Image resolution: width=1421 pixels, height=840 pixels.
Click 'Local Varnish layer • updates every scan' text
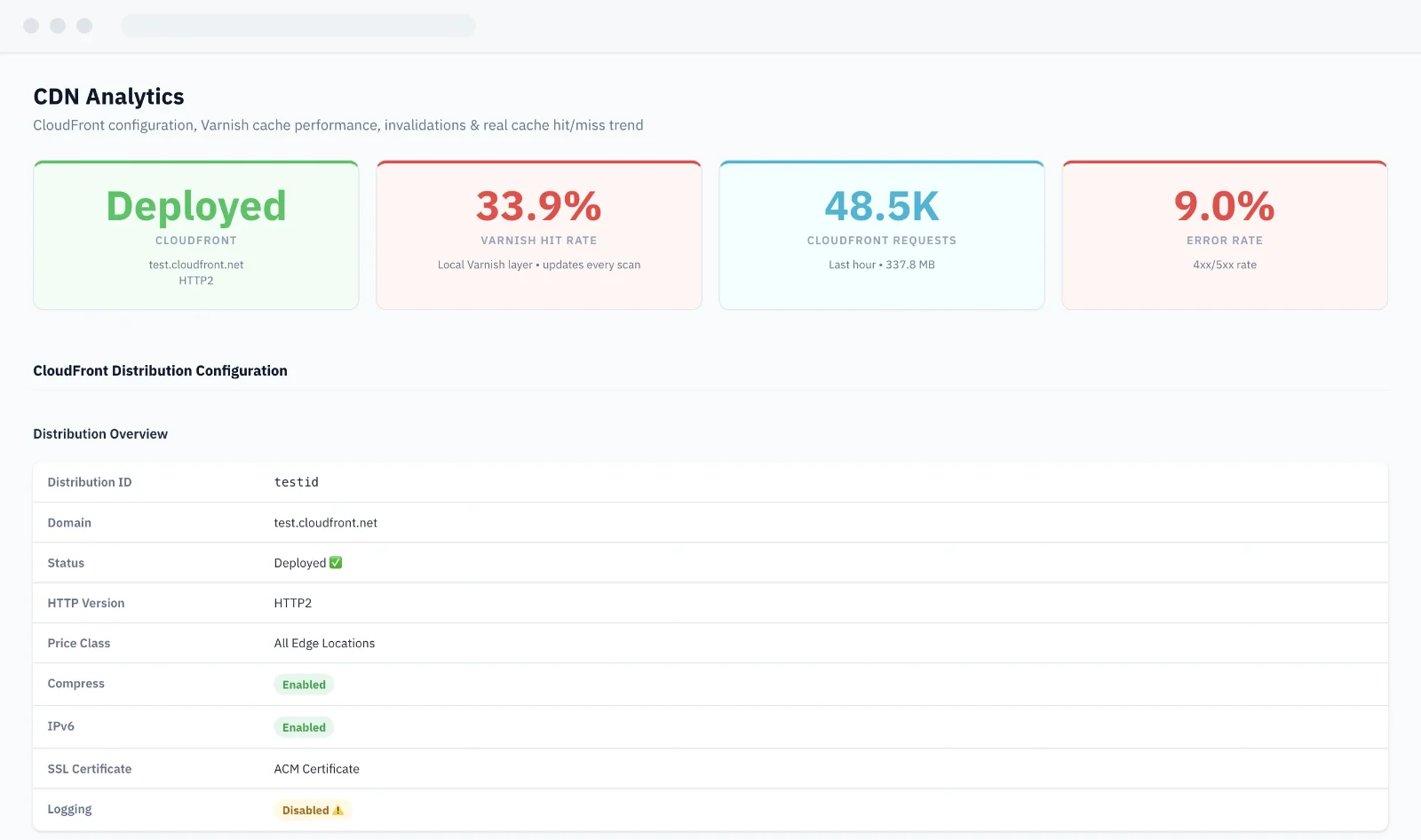(x=539, y=265)
